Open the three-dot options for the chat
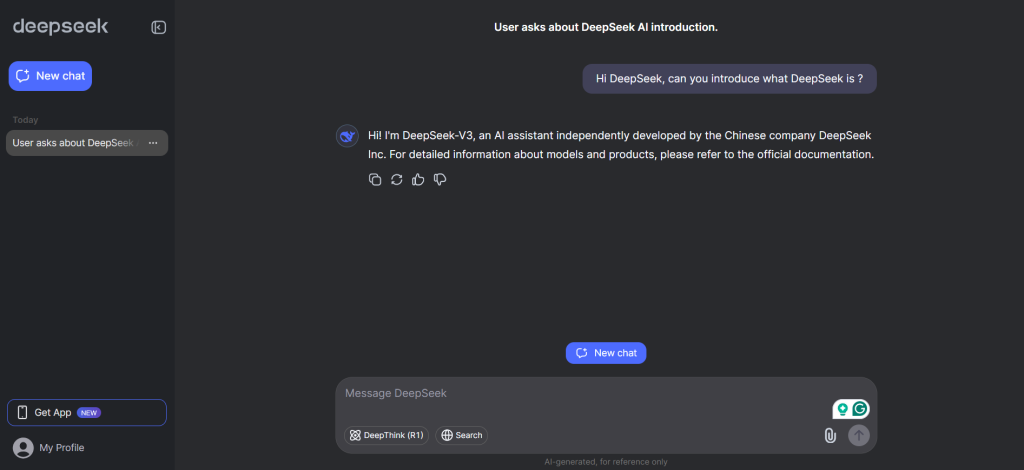This screenshot has height=470, width=1024. click(153, 143)
